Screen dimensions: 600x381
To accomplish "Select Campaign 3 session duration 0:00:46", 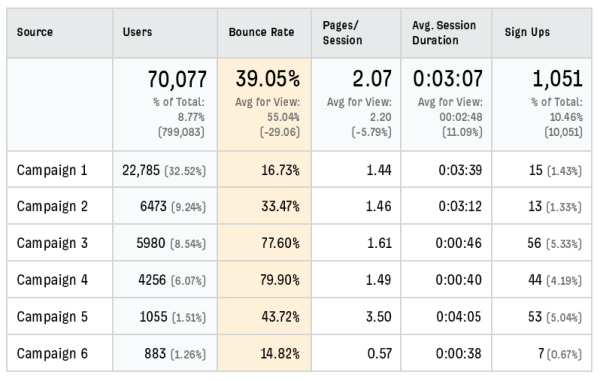I will tap(459, 243).
